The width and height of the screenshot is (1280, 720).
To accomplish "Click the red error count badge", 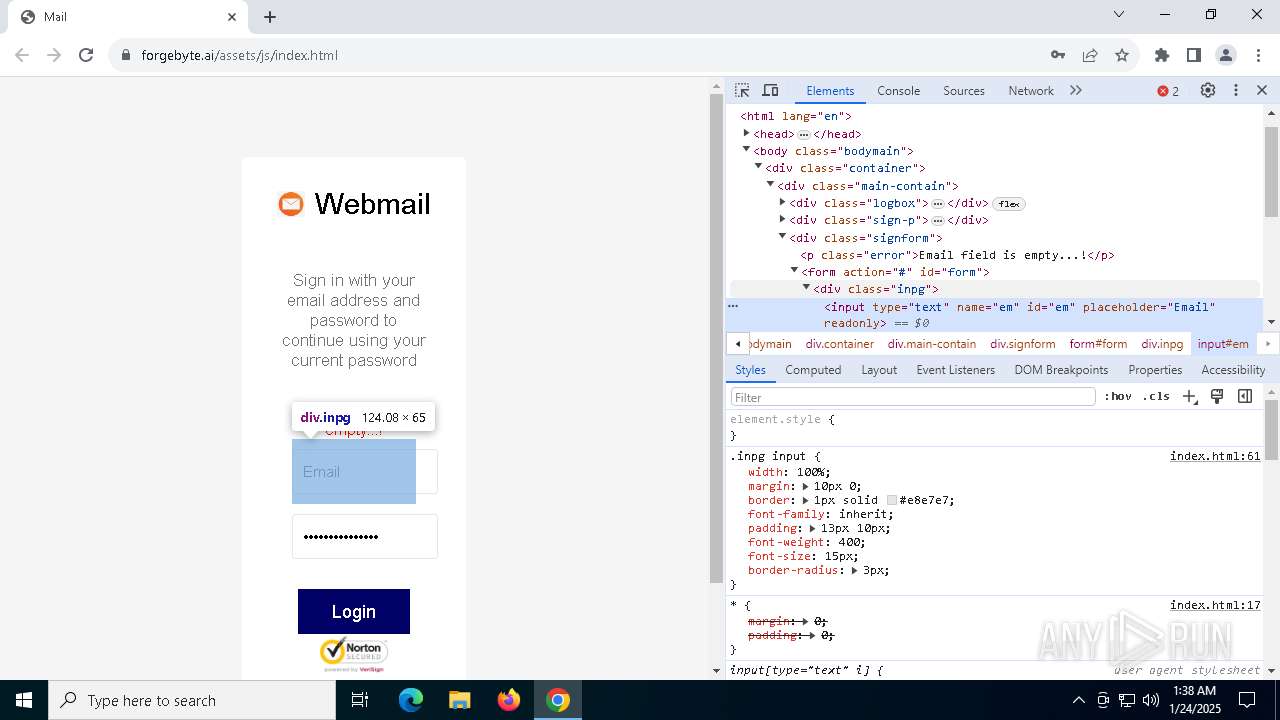I will 1168,91.
